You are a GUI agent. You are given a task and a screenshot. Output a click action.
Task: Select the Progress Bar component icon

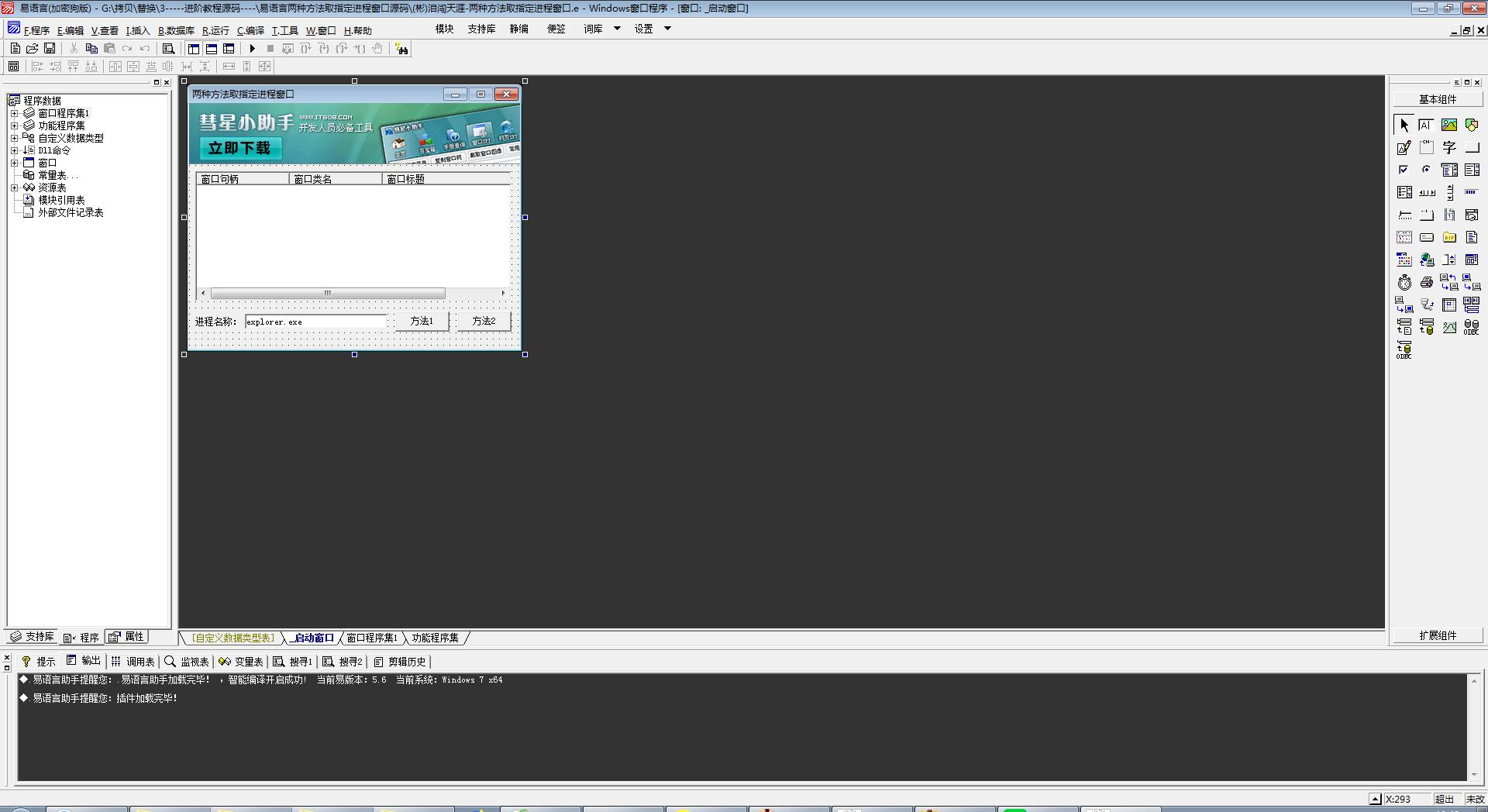coord(1472,192)
